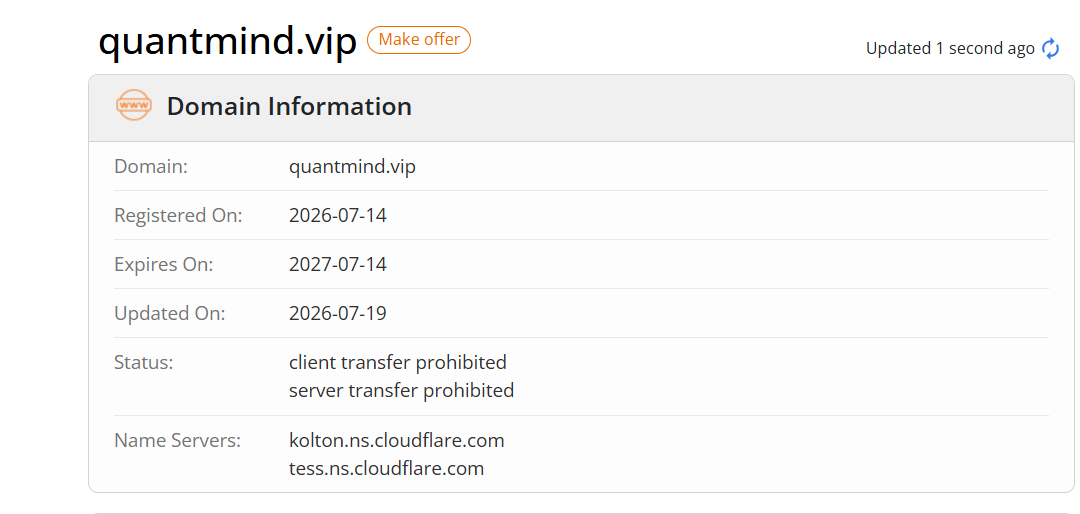Click the Status label
The height and width of the screenshot is (514, 1080).
click(143, 362)
